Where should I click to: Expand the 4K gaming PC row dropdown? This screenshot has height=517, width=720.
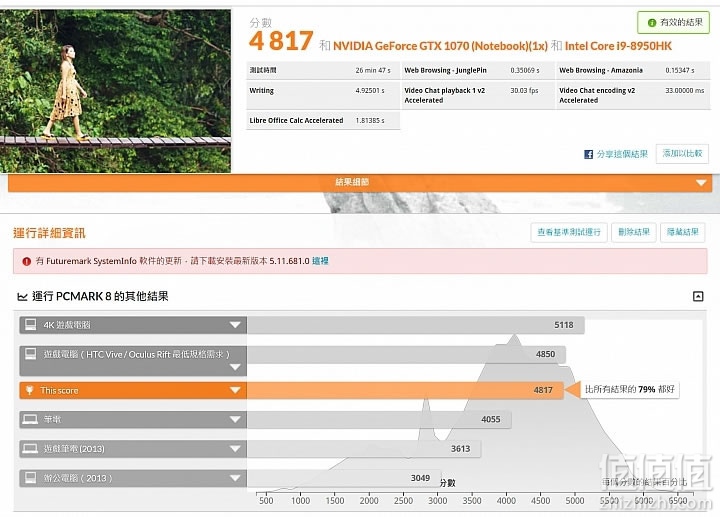coord(235,325)
